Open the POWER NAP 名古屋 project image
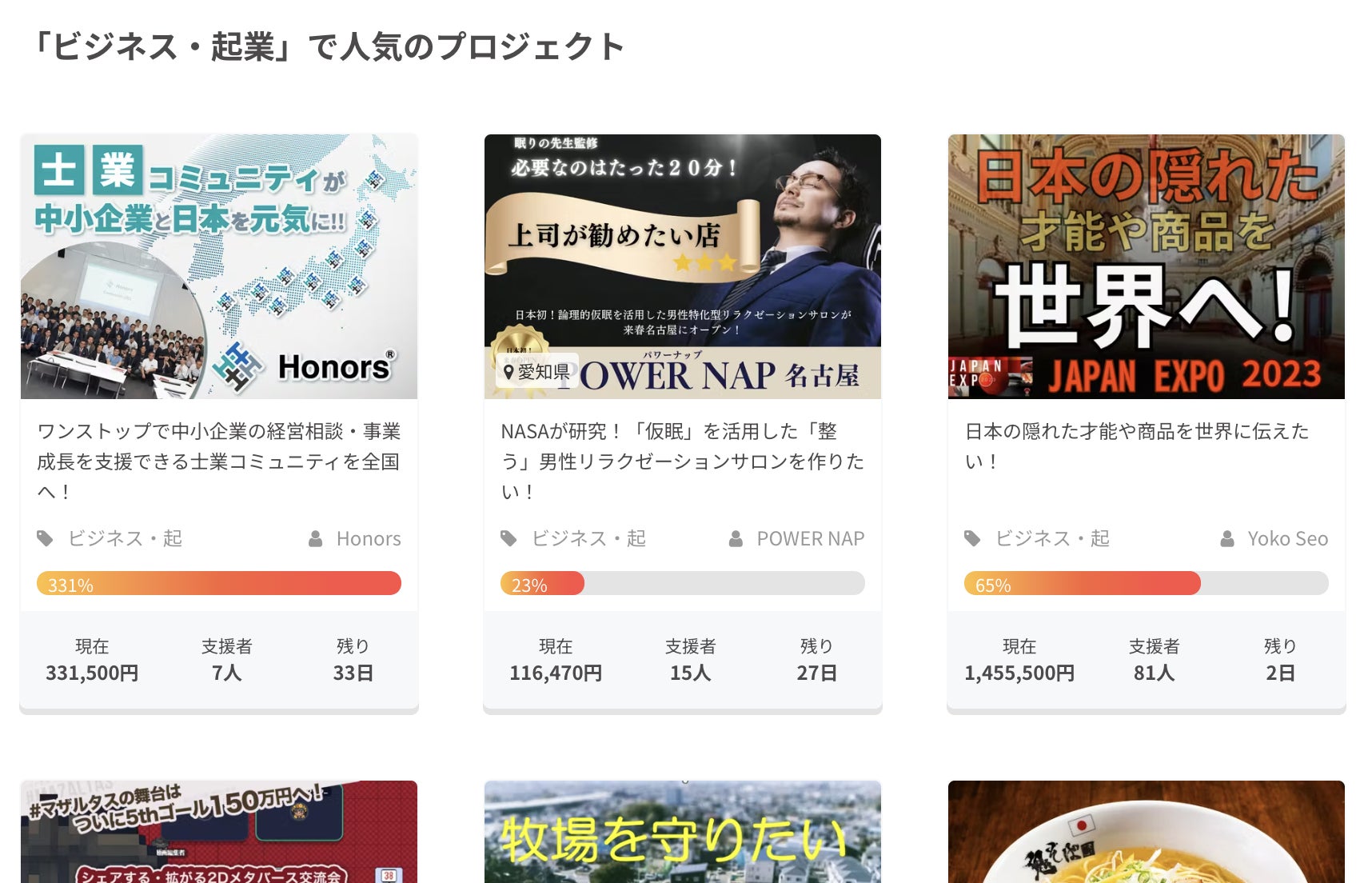This screenshot has height=883, width=1372. (x=683, y=266)
